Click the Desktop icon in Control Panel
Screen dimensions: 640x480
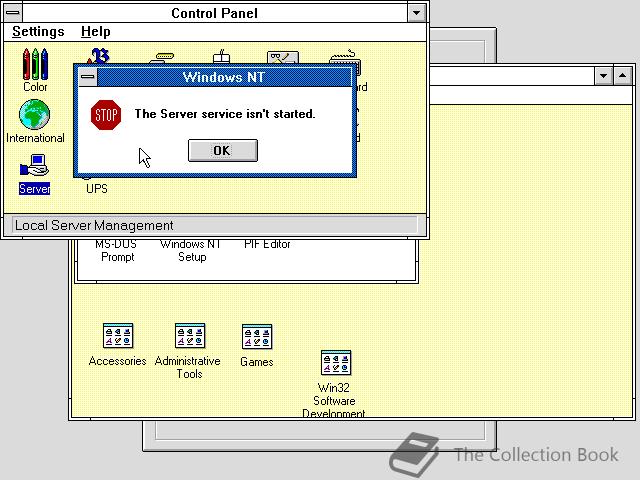pyautogui.click(x=283, y=57)
